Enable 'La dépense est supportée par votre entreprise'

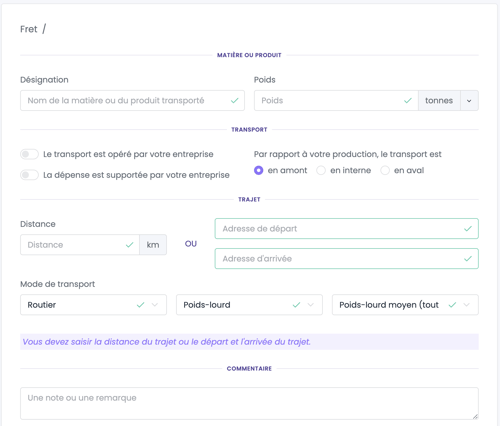(x=29, y=175)
